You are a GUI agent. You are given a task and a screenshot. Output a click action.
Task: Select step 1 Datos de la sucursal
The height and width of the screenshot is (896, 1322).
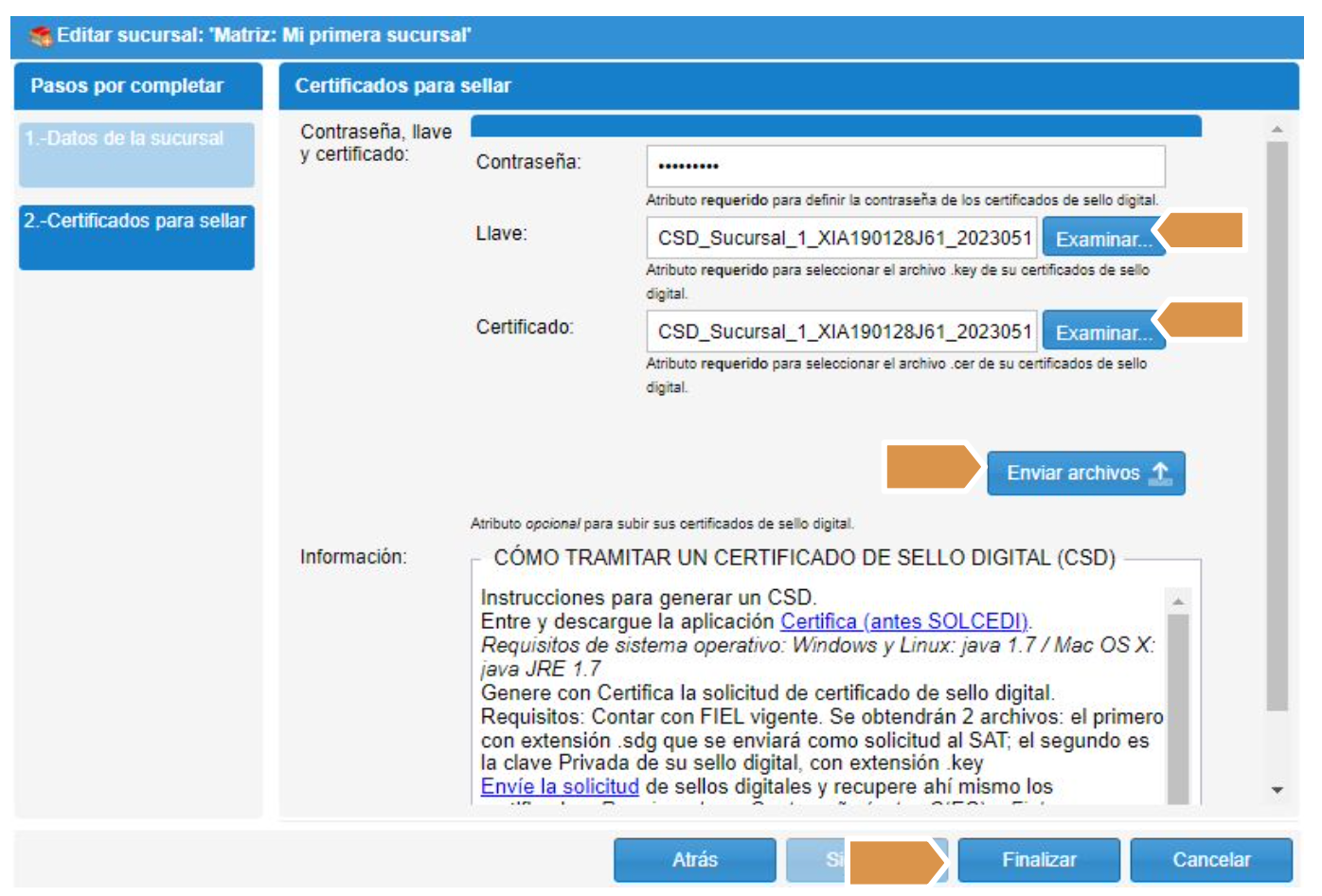click(136, 154)
